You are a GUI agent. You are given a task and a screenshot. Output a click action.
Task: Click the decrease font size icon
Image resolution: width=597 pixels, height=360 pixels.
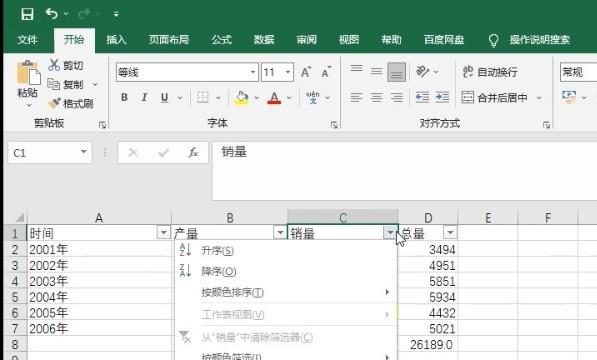coord(326,72)
